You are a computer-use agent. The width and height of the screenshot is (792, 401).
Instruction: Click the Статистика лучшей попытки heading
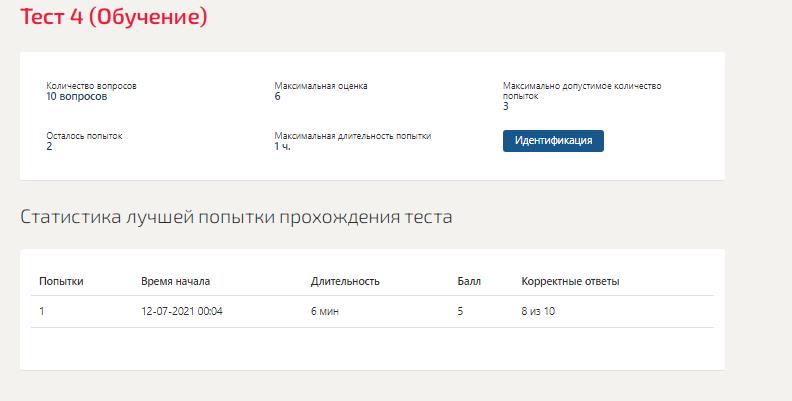point(236,217)
